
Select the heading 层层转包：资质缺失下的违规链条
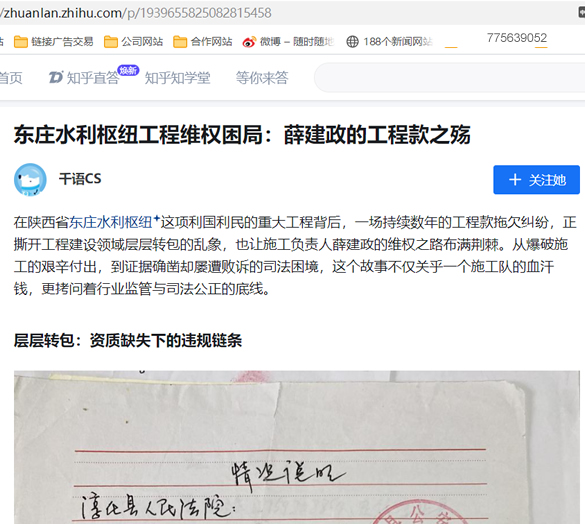128,340
